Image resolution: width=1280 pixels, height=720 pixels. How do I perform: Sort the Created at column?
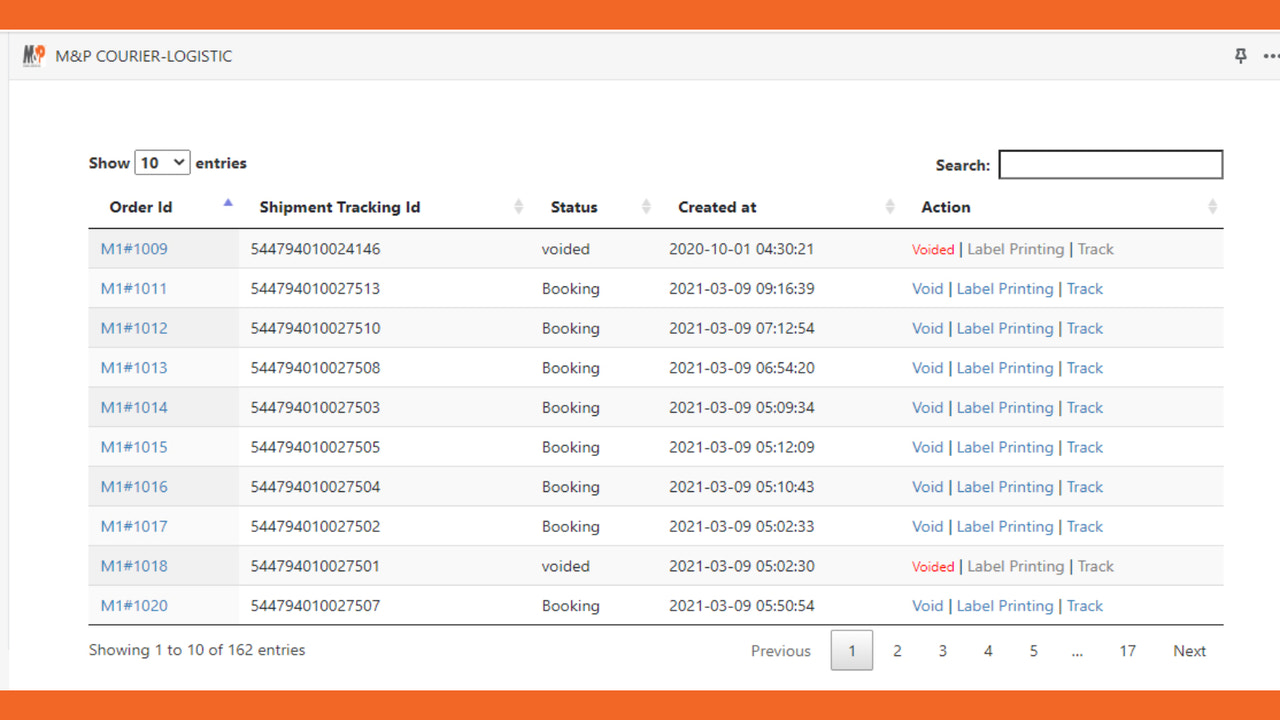point(890,206)
